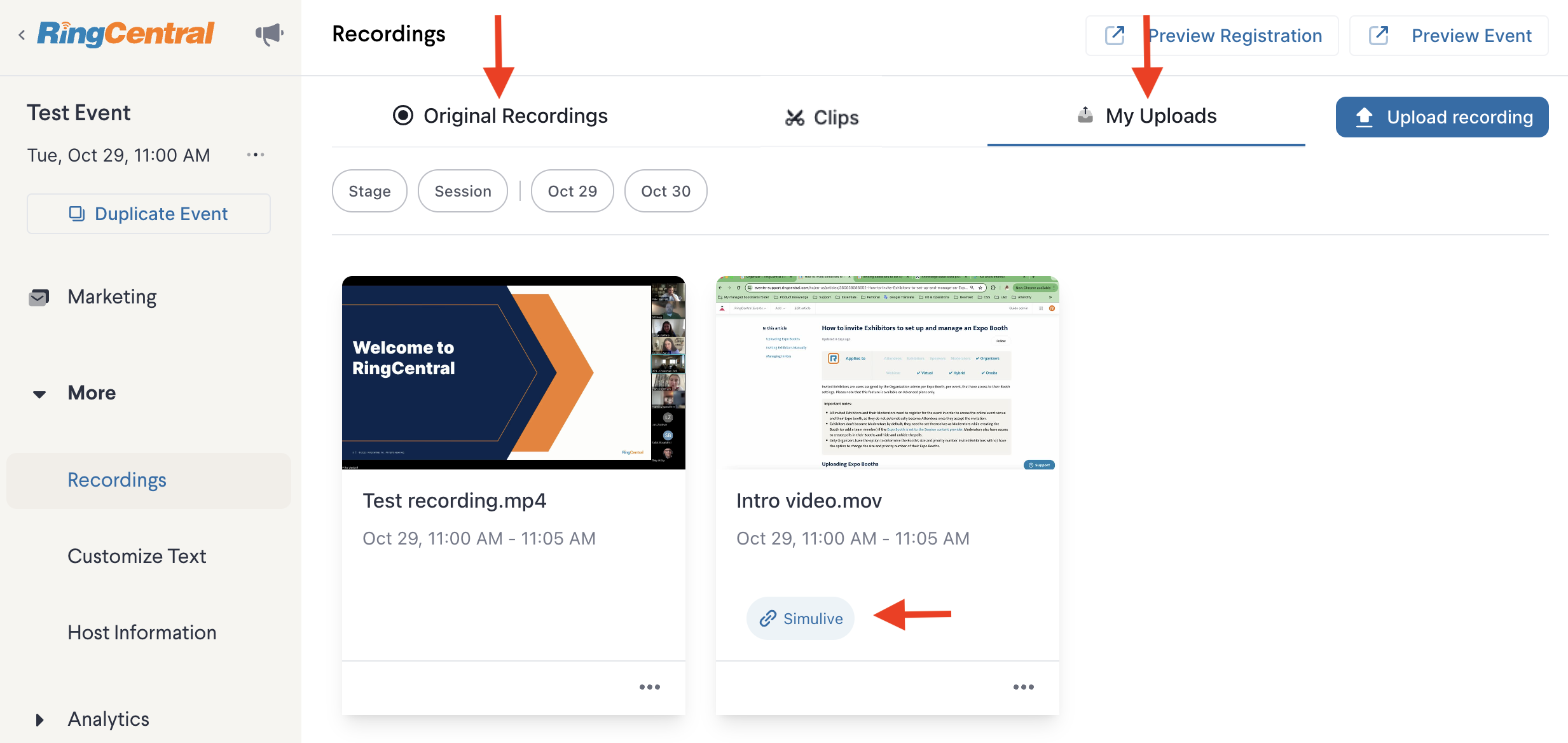
Task: Click the upload icon beside My Uploads
Action: [x=1085, y=115]
